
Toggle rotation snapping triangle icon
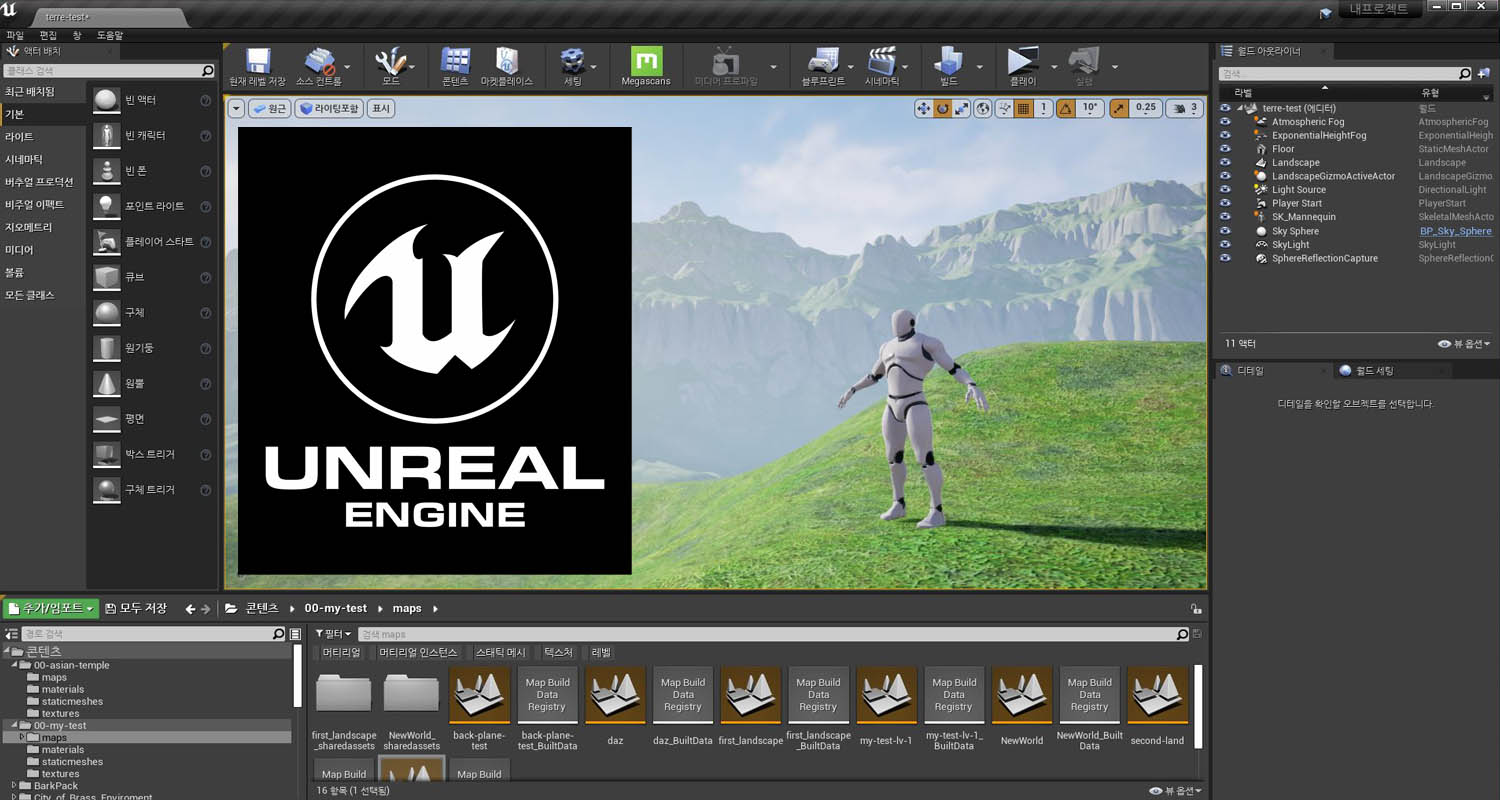[1066, 108]
